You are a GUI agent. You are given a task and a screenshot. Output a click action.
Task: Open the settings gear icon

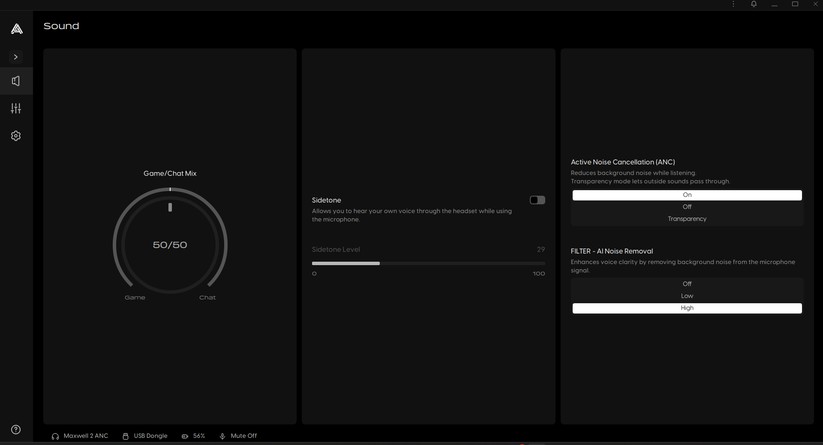(x=16, y=136)
